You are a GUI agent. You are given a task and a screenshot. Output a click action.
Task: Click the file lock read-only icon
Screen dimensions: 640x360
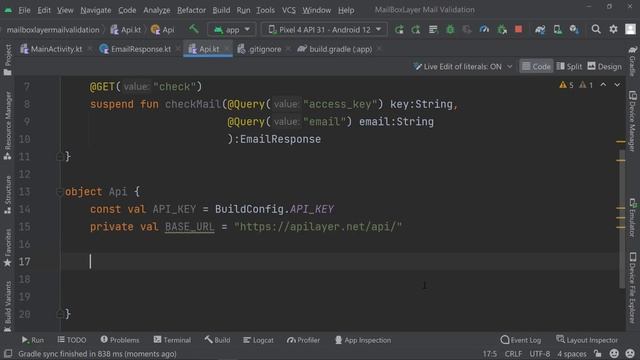tap(598, 353)
